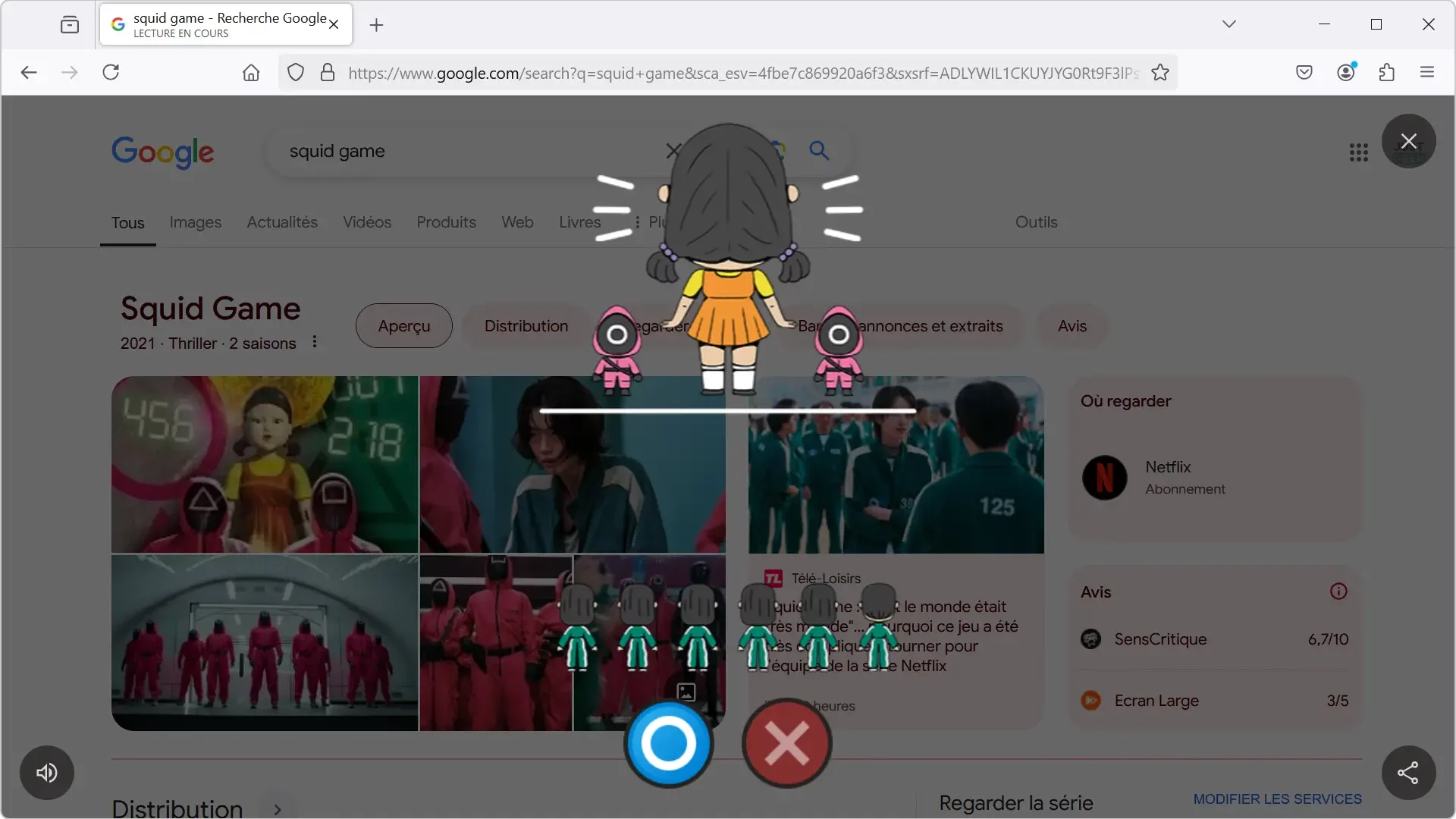1456x819 pixels.
Task: Open tracking protection shield
Action: pyautogui.click(x=296, y=72)
